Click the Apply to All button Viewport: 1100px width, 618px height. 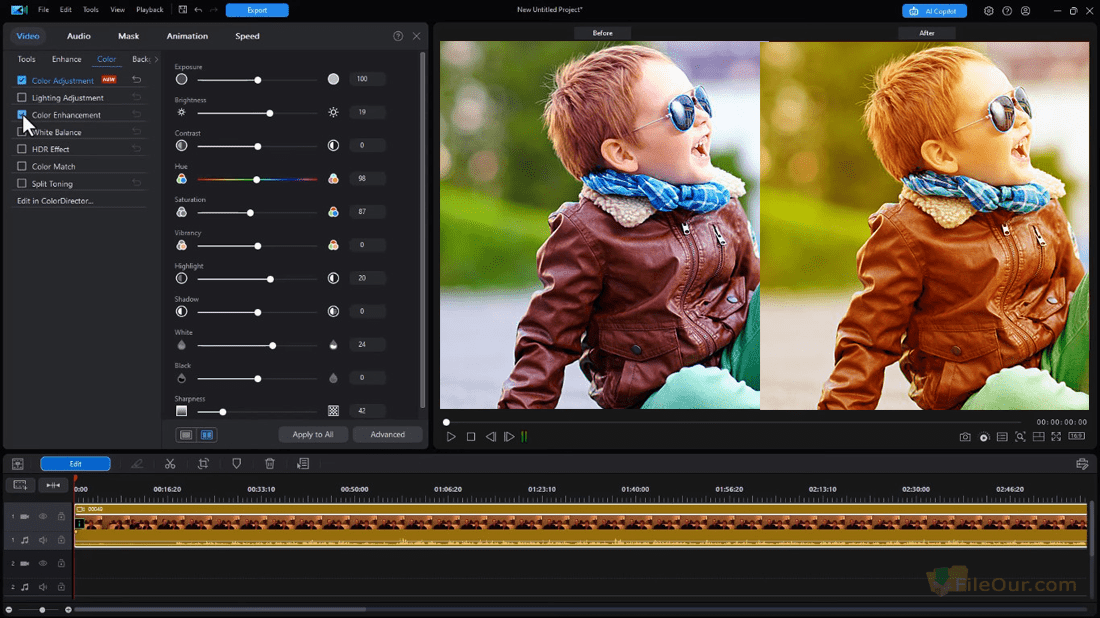(313, 434)
